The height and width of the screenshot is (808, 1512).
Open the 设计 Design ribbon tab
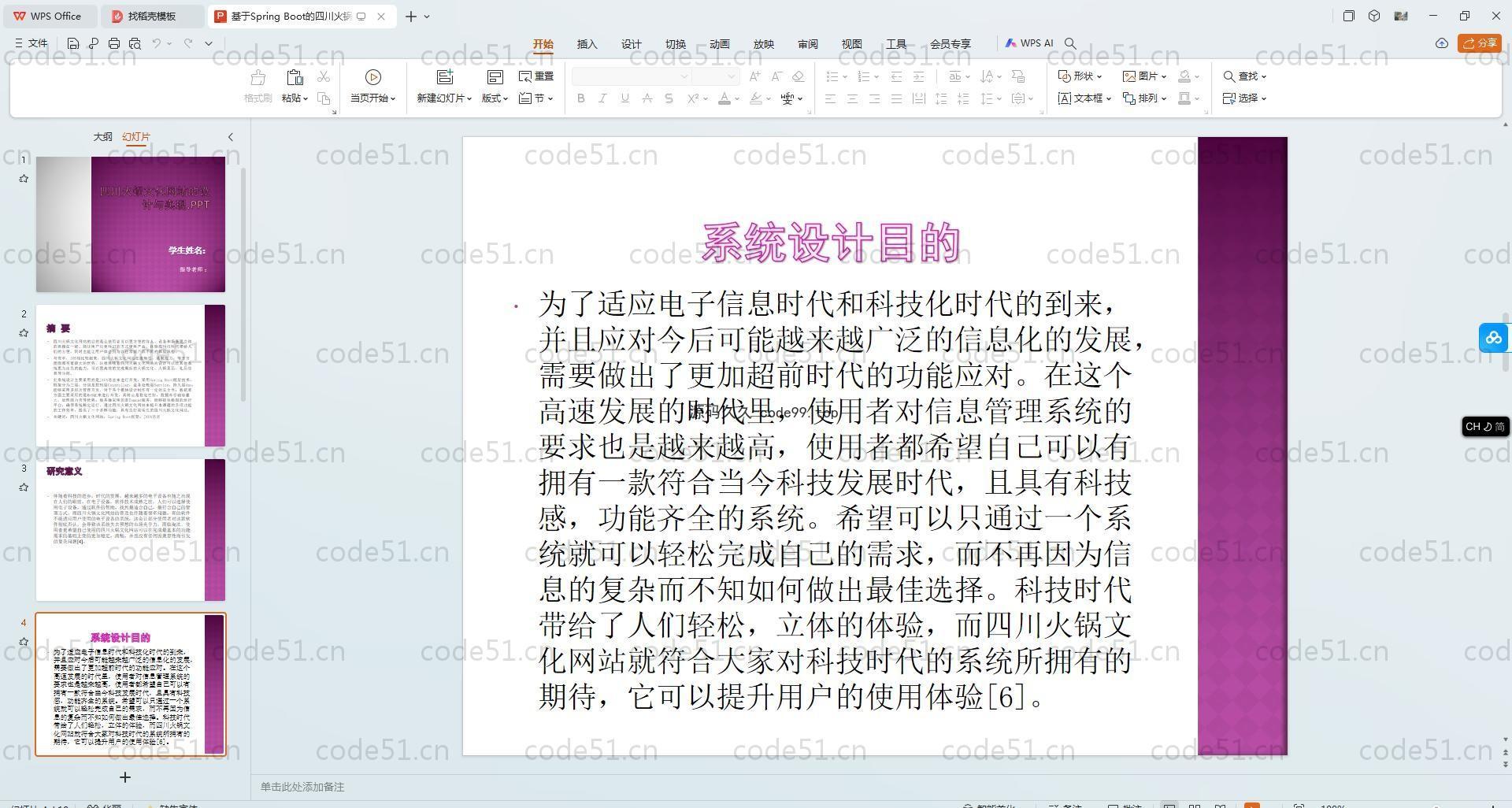pyautogui.click(x=631, y=44)
